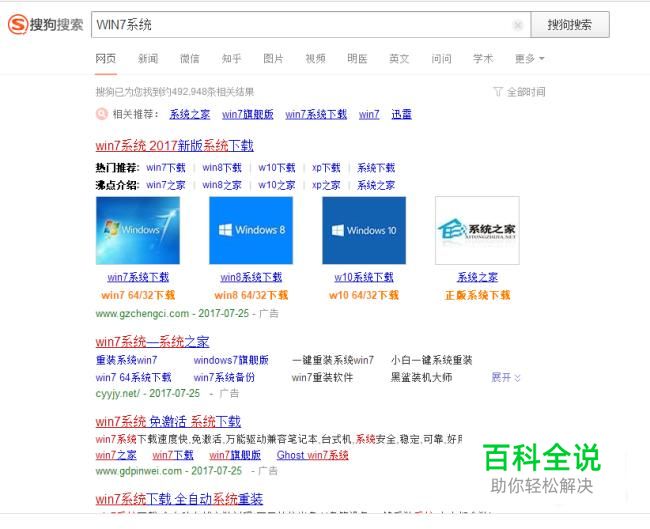
Task: Open result win7系统—系统之家
Action: pyautogui.click(x=152, y=342)
